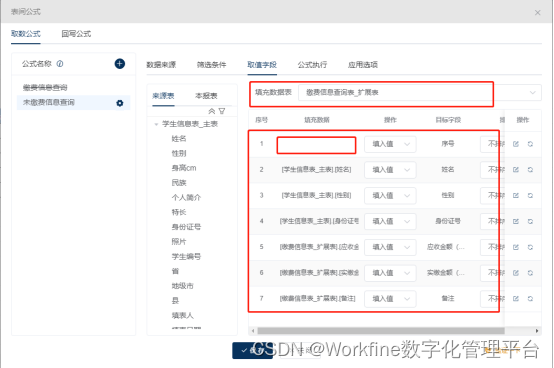Edit row 5 应收金额 with the edit icon
The height and width of the screenshot is (368, 554).
pyautogui.click(x=516, y=247)
